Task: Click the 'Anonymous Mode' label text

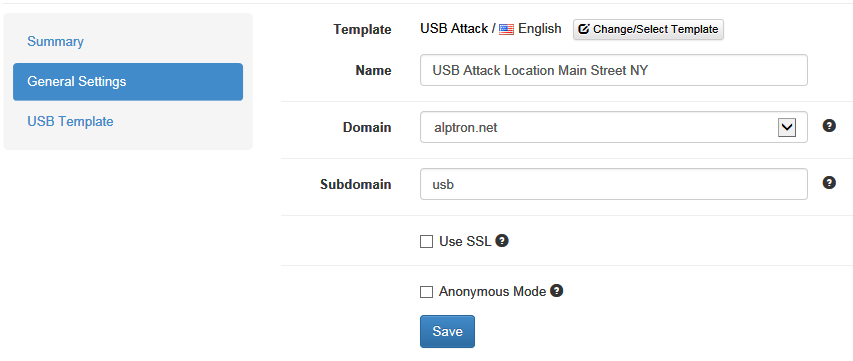Action: (x=492, y=291)
